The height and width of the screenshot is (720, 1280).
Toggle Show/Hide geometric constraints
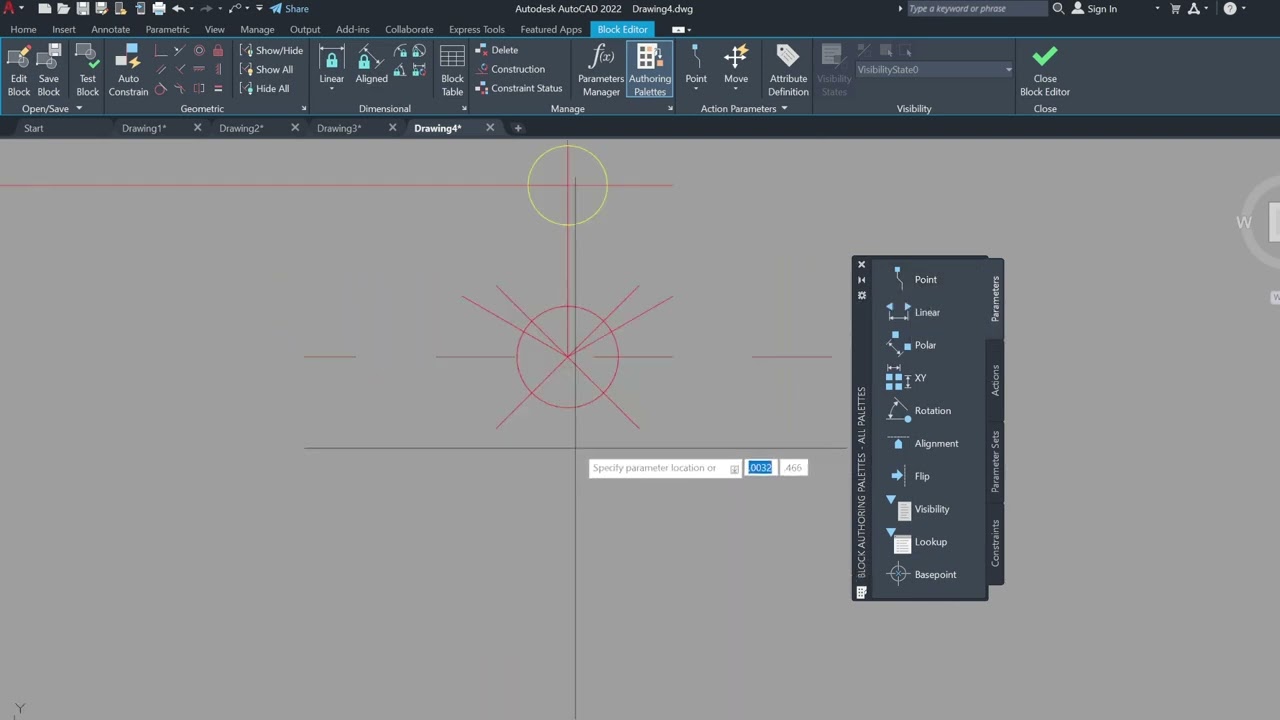click(x=271, y=50)
